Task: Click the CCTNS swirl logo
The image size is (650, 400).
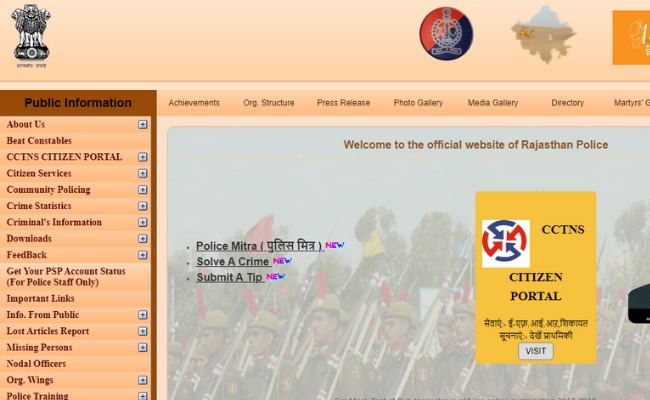Action: [506, 244]
